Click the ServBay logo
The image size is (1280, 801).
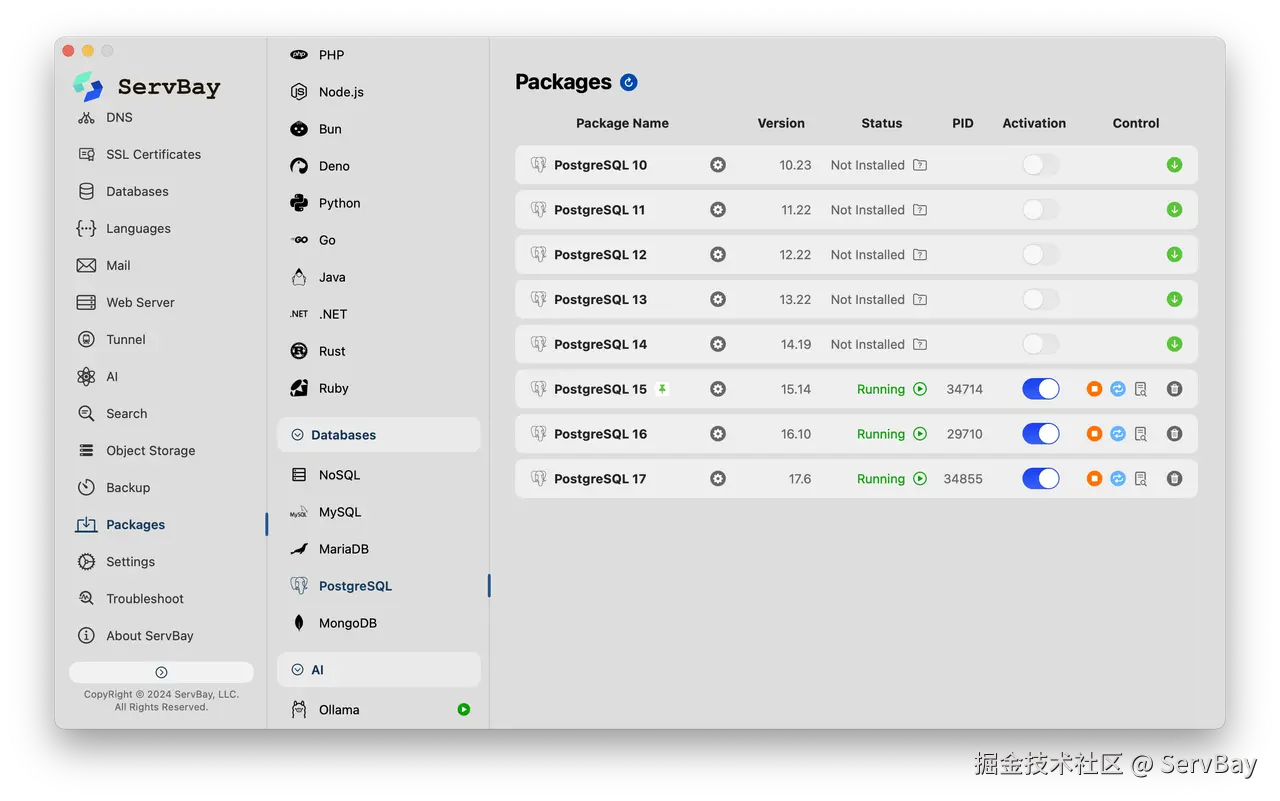(147, 87)
